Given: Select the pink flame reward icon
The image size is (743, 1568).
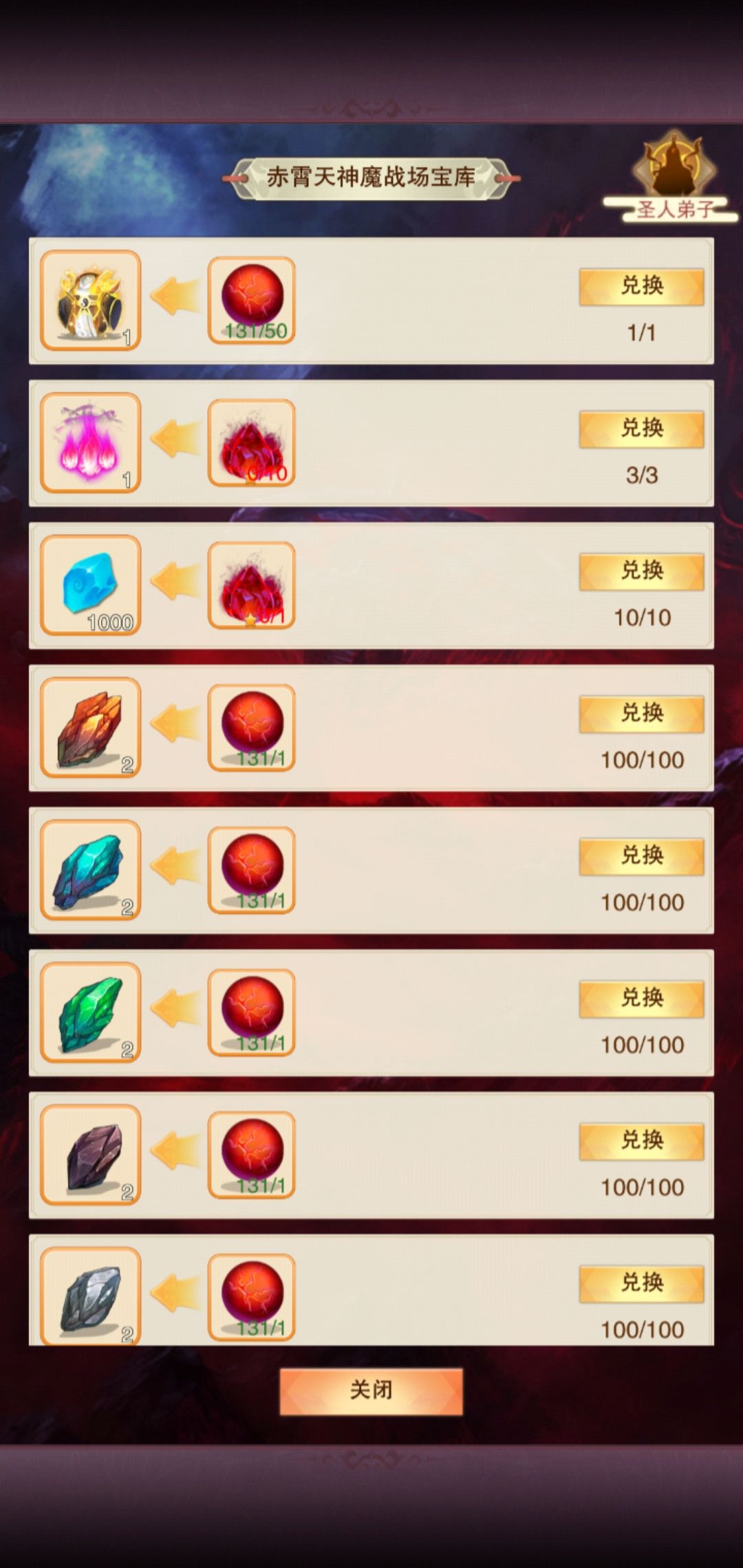Looking at the screenshot, I should point(91,443).
